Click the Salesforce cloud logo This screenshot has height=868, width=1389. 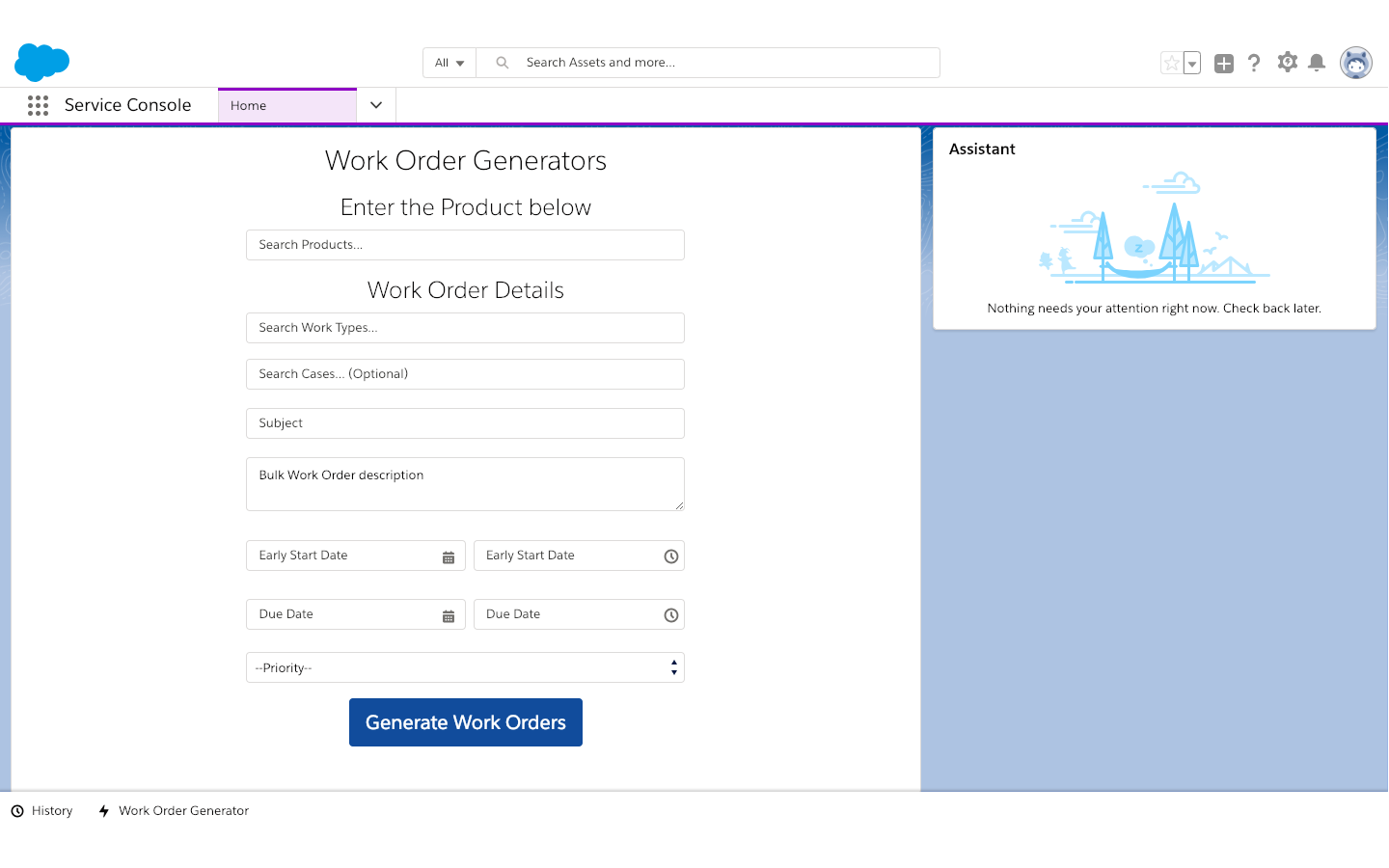click(41, 63)
